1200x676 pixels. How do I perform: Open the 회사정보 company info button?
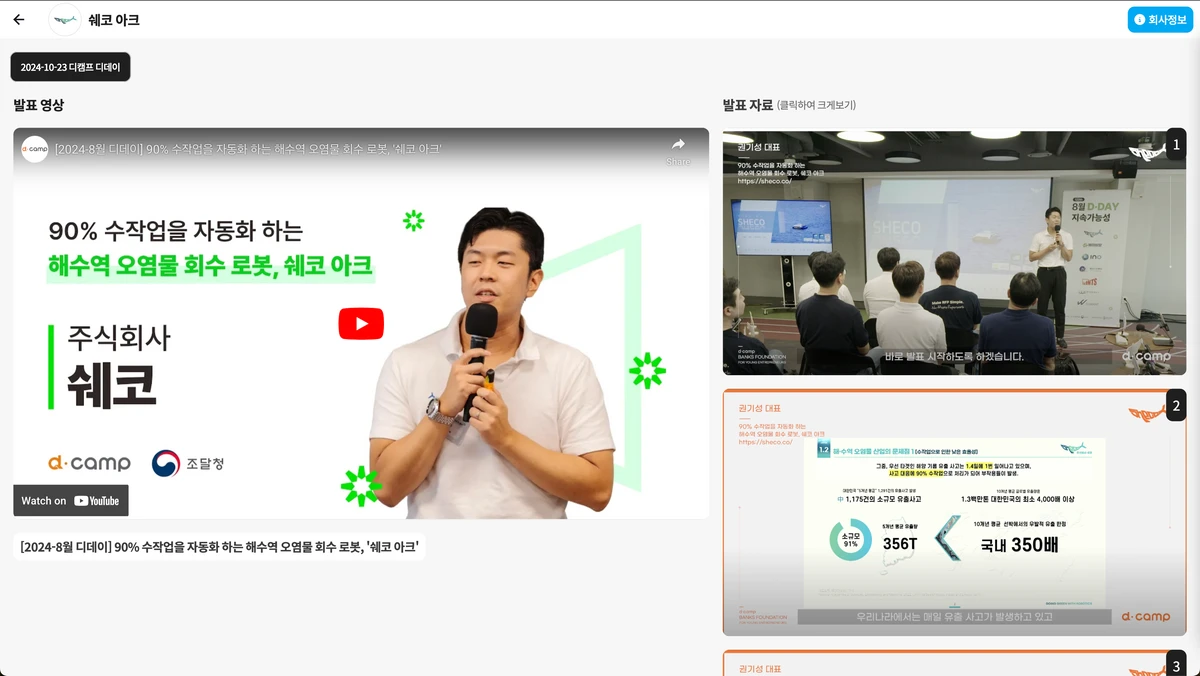(1160, 20)
